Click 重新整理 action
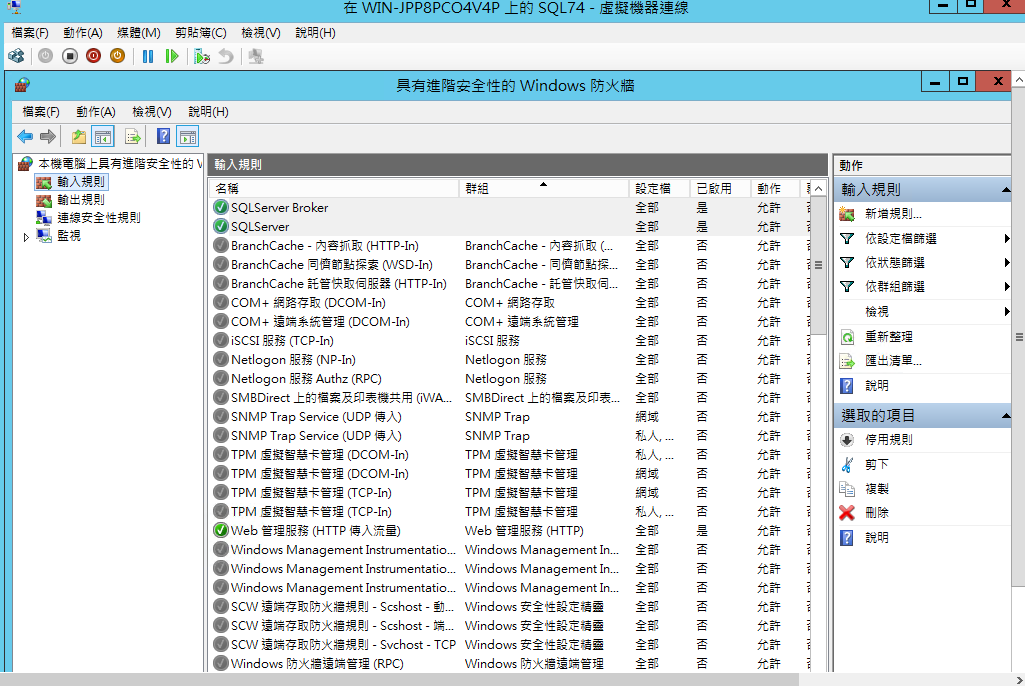The width and height of the screenshot is (1025, 686). (888, 337)
